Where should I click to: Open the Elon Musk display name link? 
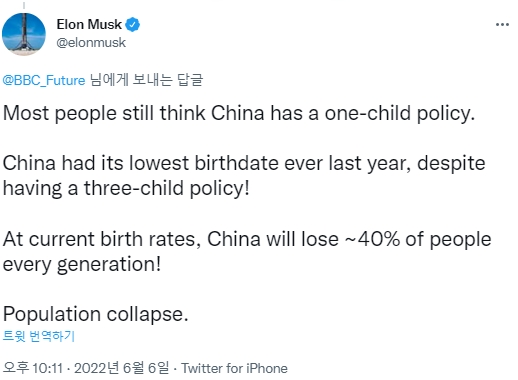click(89, 25)
